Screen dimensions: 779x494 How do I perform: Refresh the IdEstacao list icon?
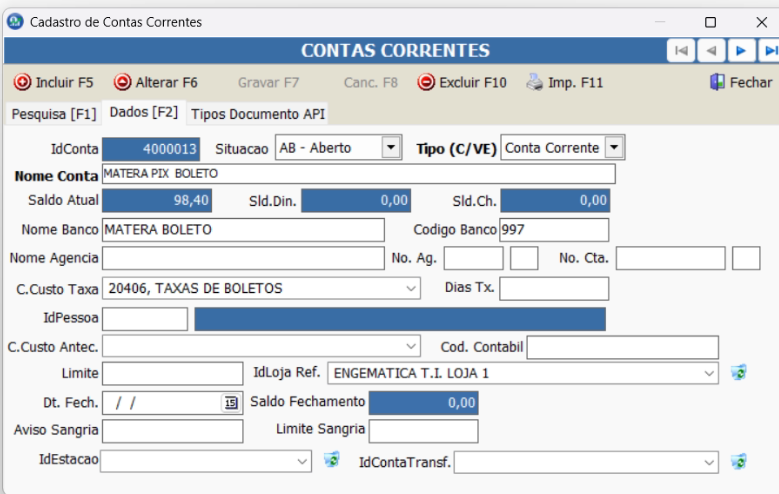point(332,461)
